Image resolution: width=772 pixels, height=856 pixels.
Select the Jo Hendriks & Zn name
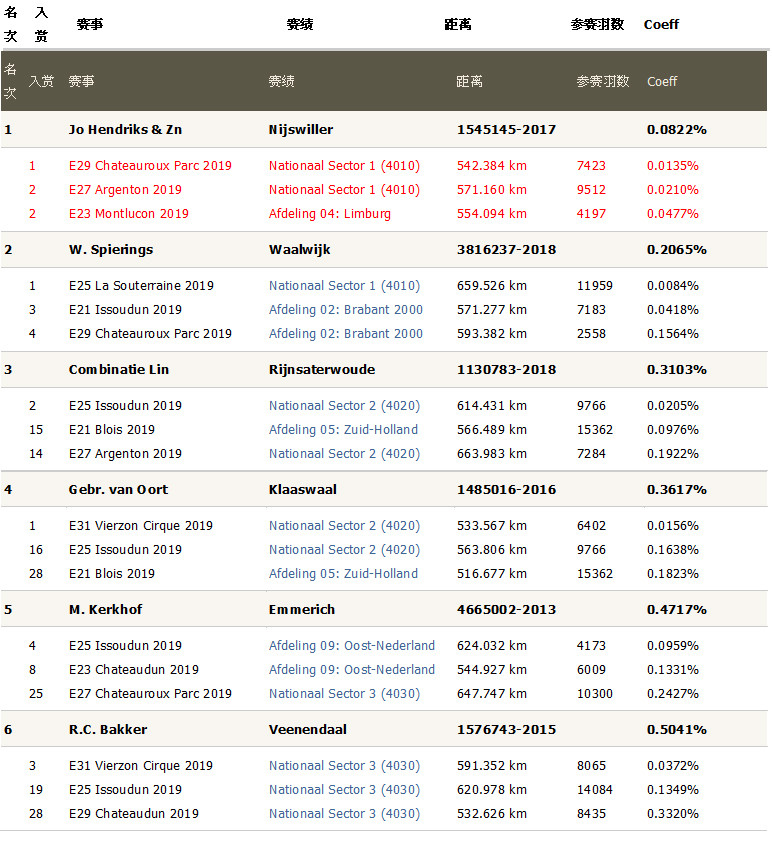point(125,130)
